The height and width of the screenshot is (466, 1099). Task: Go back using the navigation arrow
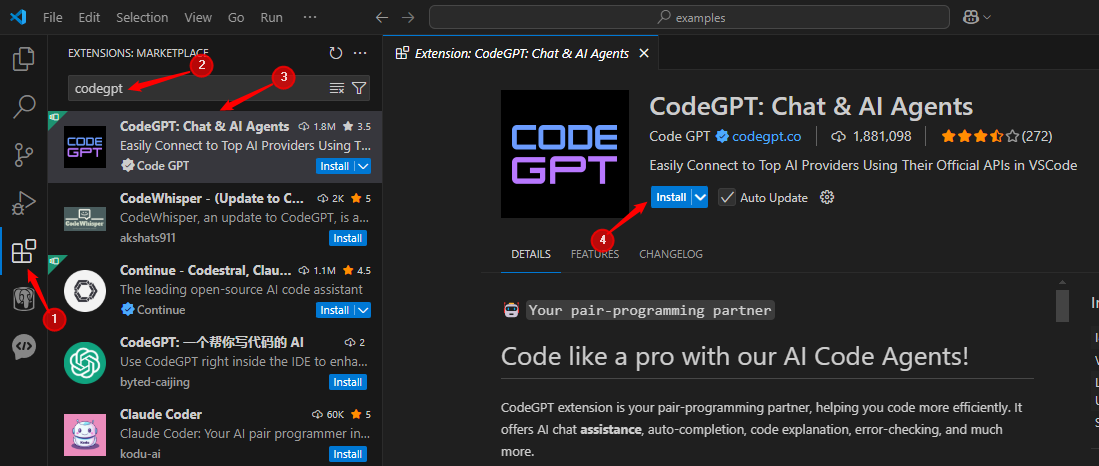coord(381,18)
